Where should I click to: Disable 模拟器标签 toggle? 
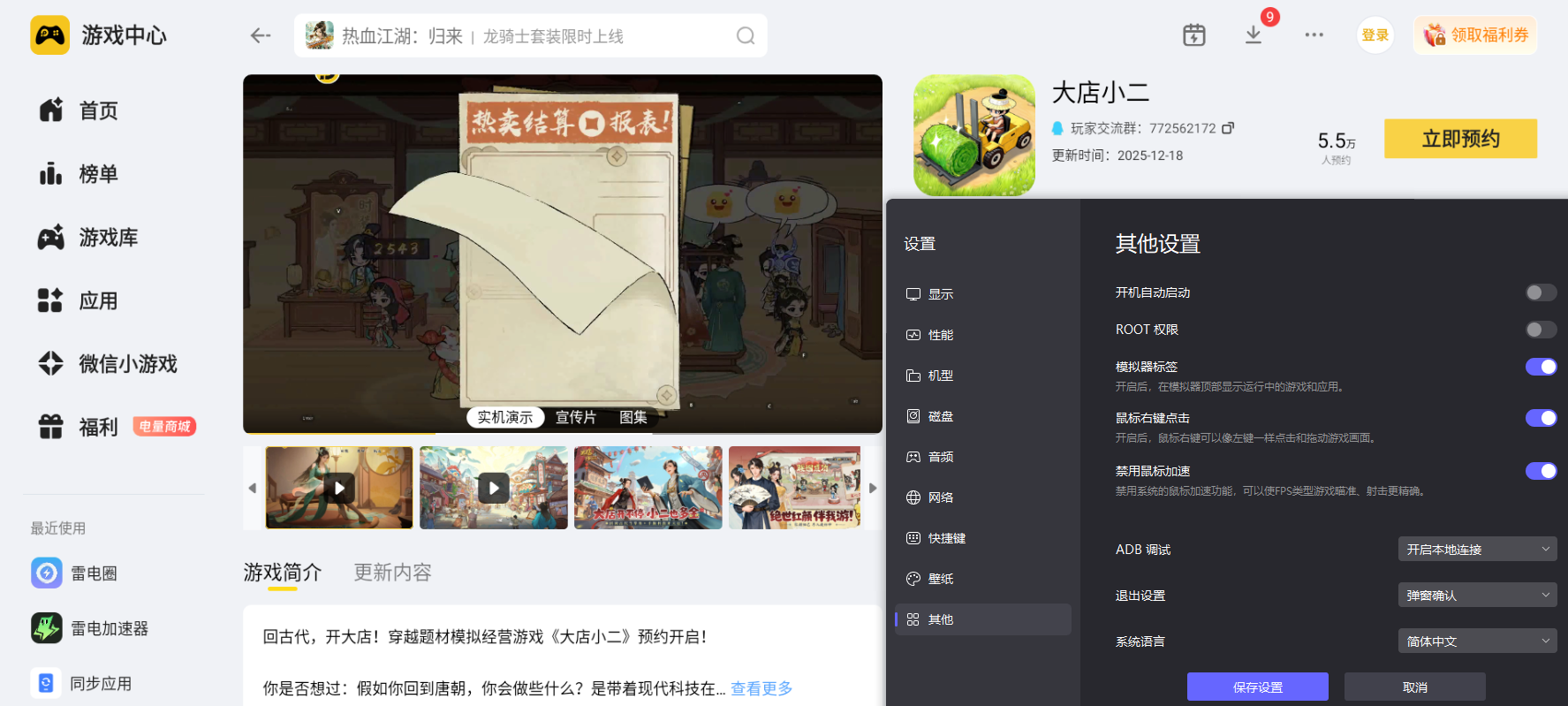[x=1541, y=367]
